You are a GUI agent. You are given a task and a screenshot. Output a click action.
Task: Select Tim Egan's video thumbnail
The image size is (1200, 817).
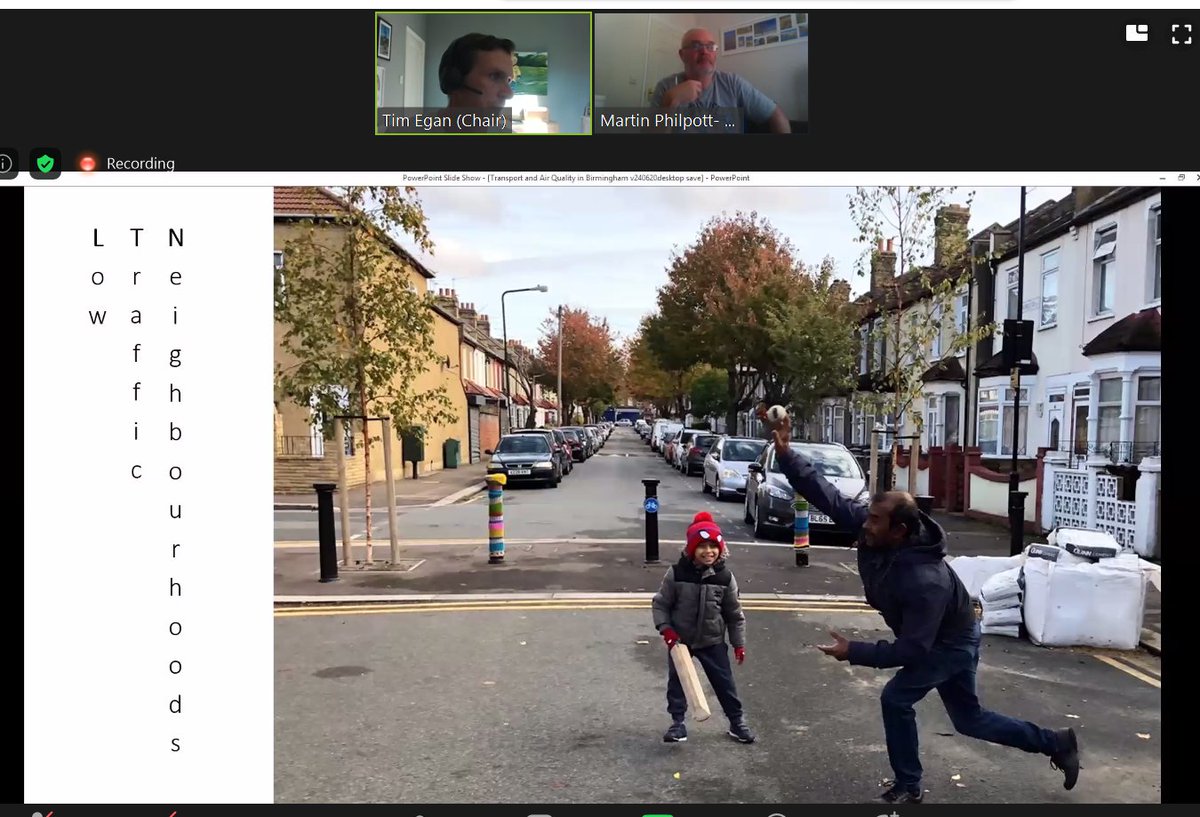click(x=481, y=70)
